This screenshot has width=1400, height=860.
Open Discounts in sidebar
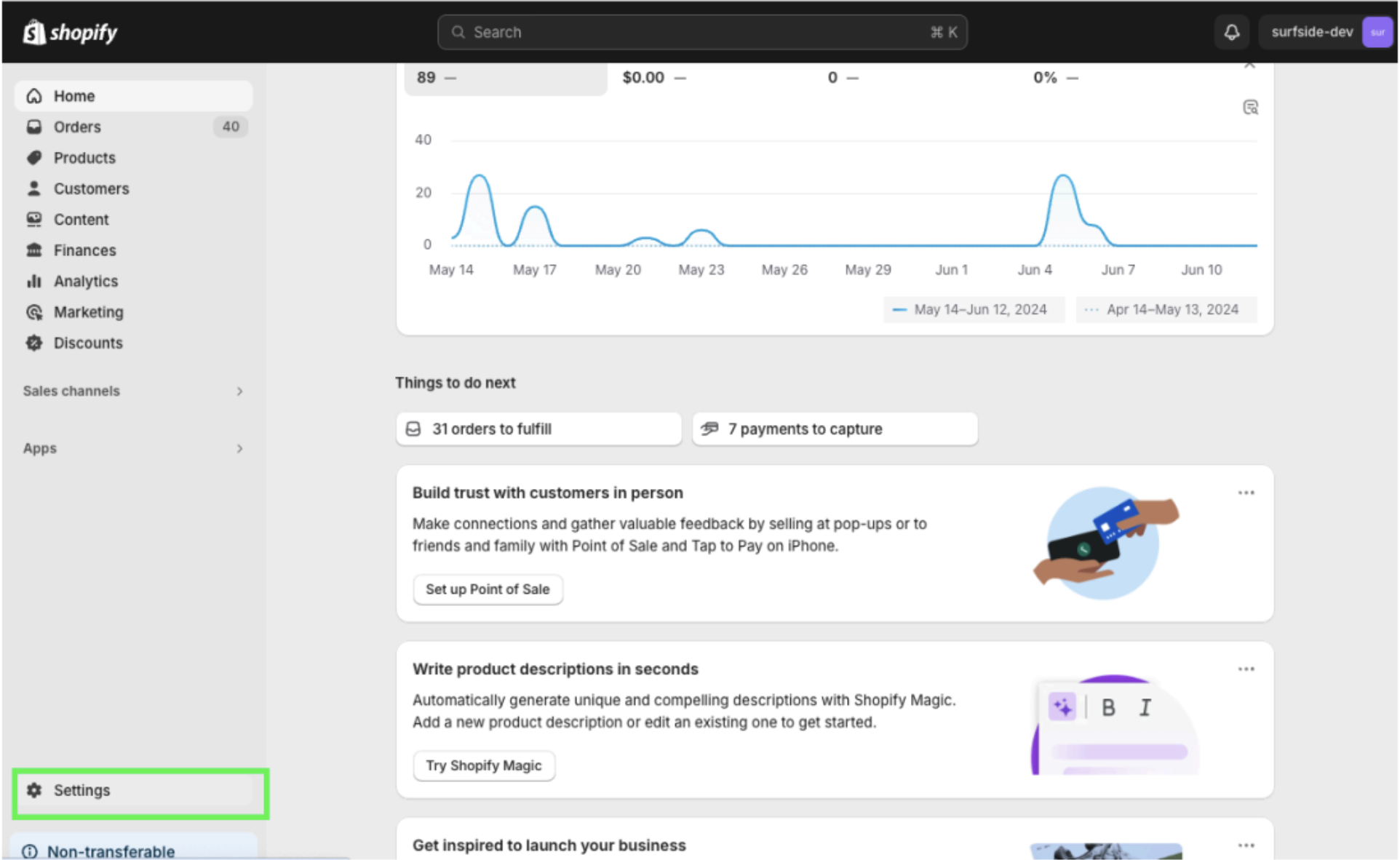pyautogui.click(x=133, y=343)
